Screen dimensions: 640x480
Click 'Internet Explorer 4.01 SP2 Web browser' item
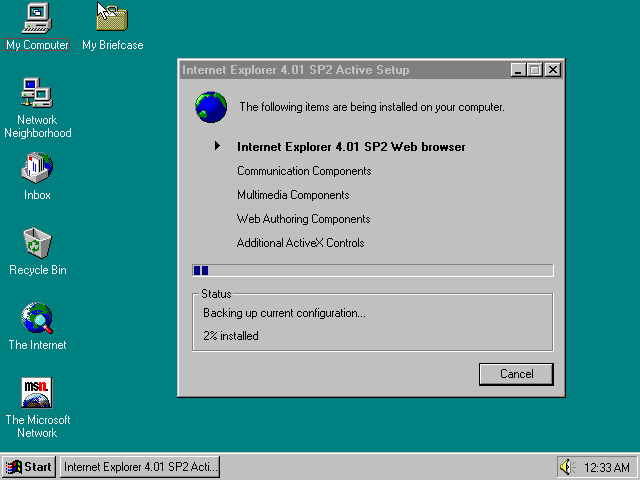click(351, 147)
